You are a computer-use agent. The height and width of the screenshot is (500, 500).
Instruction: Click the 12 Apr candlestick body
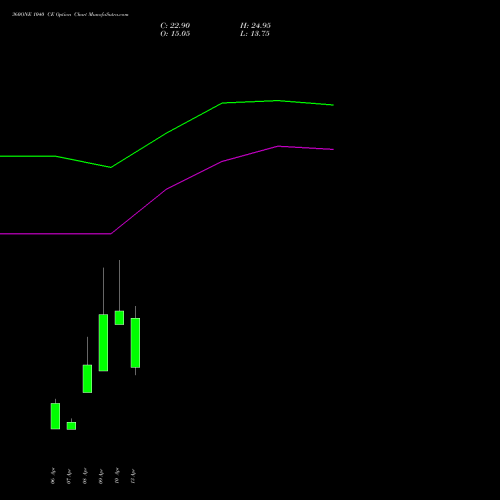(x=135, y=343)
